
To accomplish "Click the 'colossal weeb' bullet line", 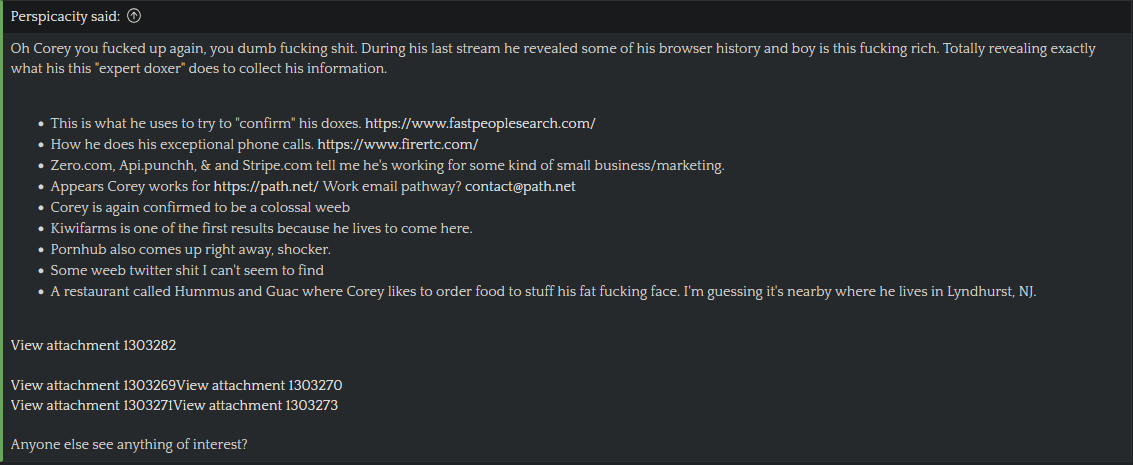I will click(200, 207).
